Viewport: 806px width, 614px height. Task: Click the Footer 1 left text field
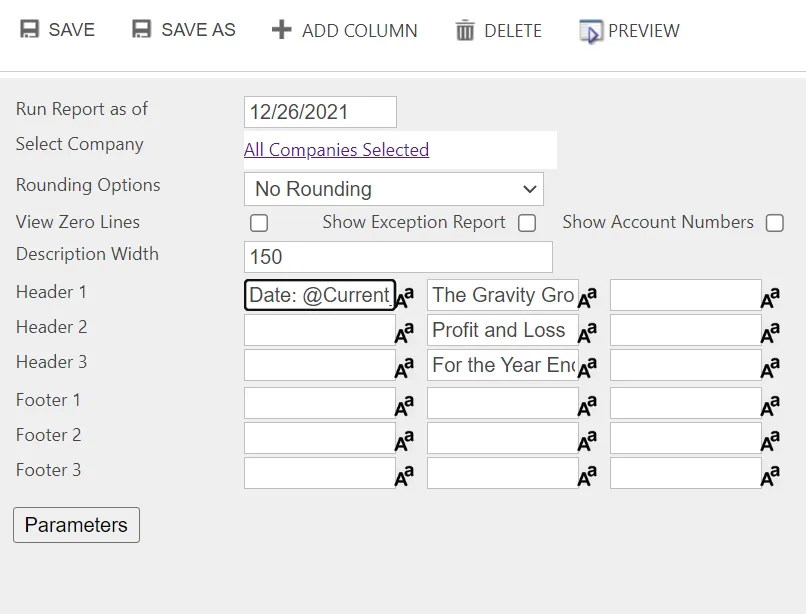pyautogui.click(x=320, y=403)
